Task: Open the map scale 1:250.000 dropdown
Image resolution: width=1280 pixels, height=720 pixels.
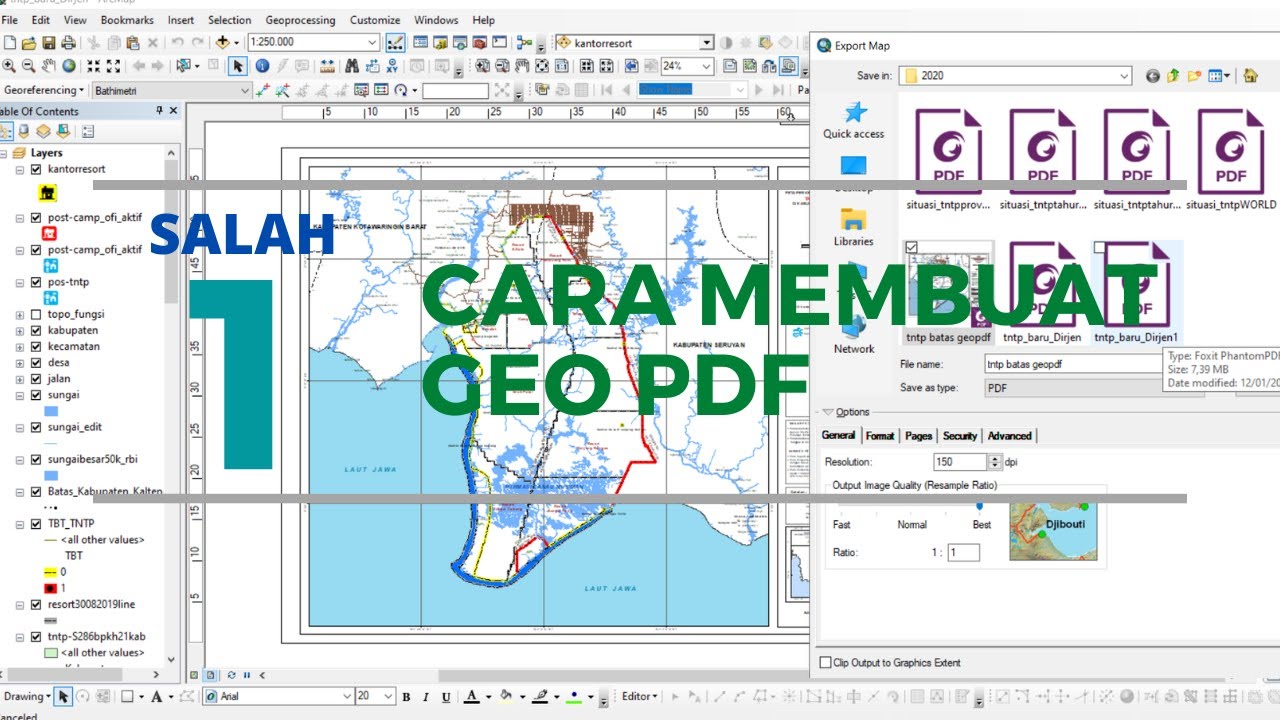Action: (372, 42)
